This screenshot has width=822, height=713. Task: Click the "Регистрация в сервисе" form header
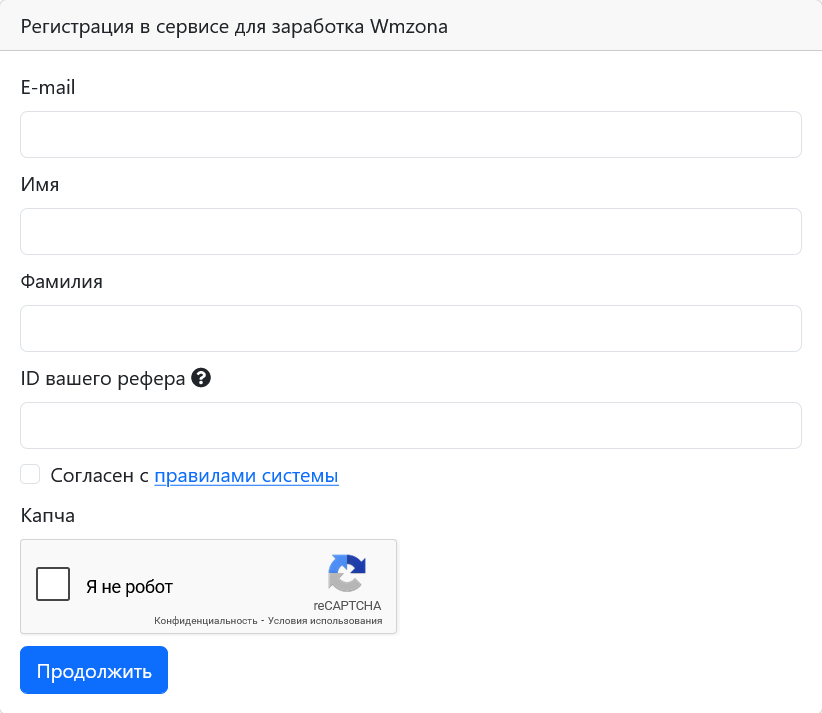234,27
